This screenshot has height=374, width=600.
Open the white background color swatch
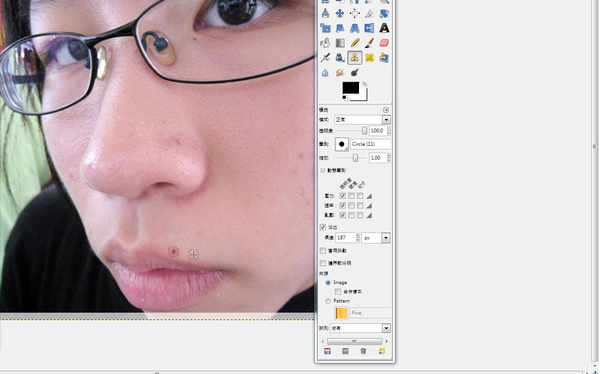[x=363, y=96]
